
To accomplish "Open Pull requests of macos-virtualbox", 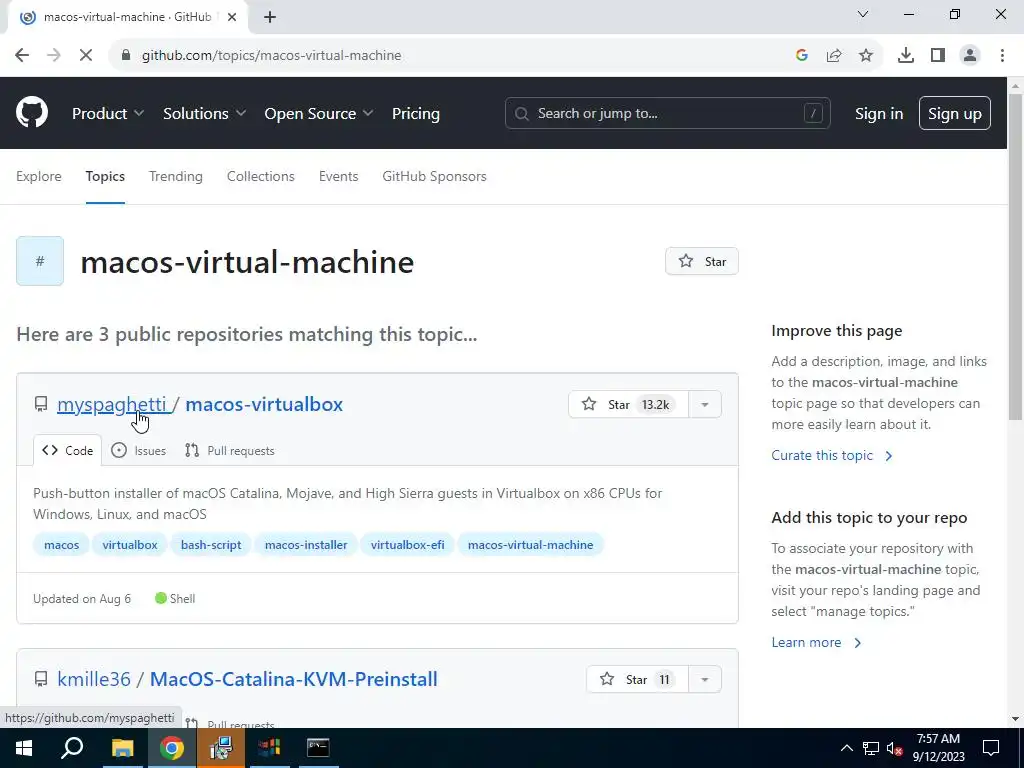I will pyautogui.click(x=229, y=451).
